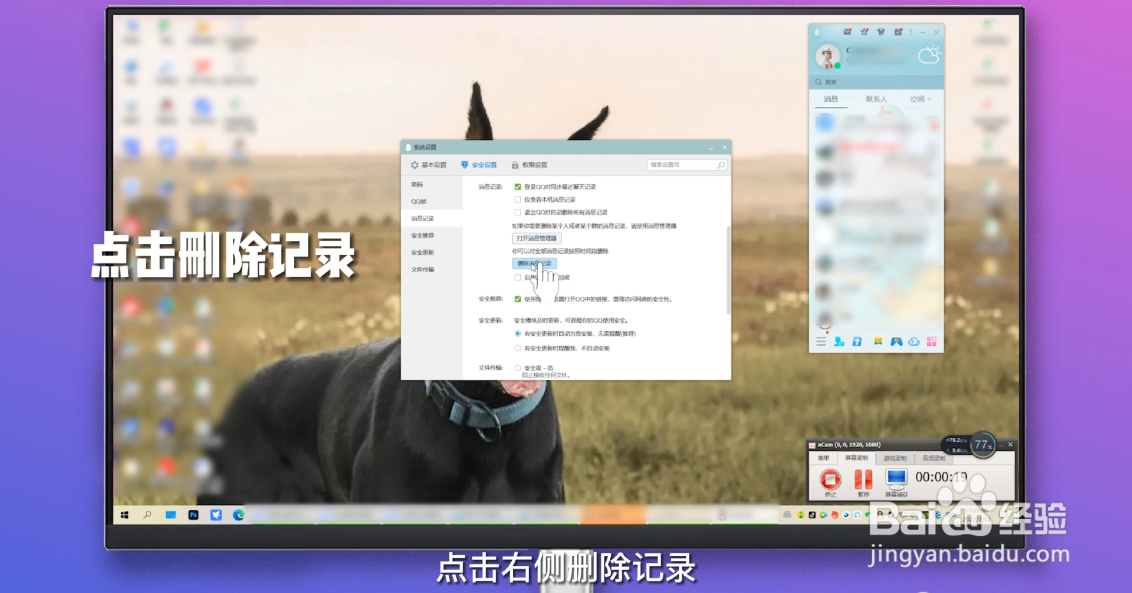Uncheck 登录QQ时同步最近聊天记录 option
The height and width of the screenshot is (593, 1132).
click(517, 186)
